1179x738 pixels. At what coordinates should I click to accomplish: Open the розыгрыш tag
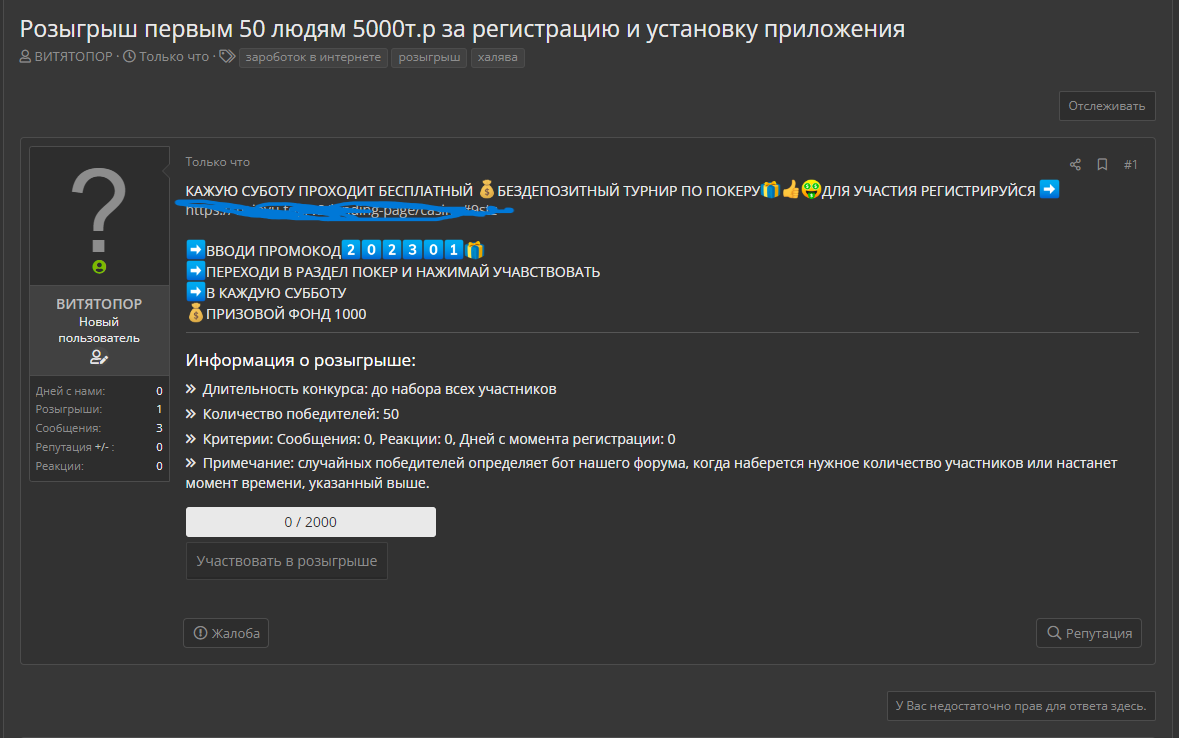(429, 57)
